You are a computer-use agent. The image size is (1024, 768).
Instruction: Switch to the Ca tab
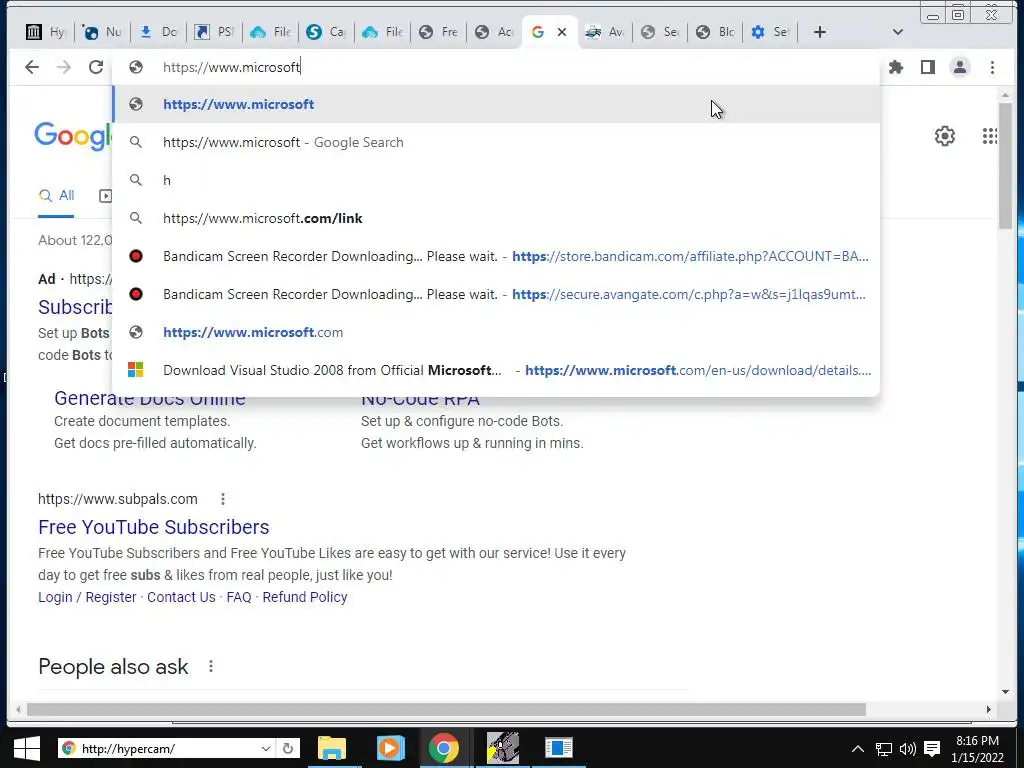[327, 32]
